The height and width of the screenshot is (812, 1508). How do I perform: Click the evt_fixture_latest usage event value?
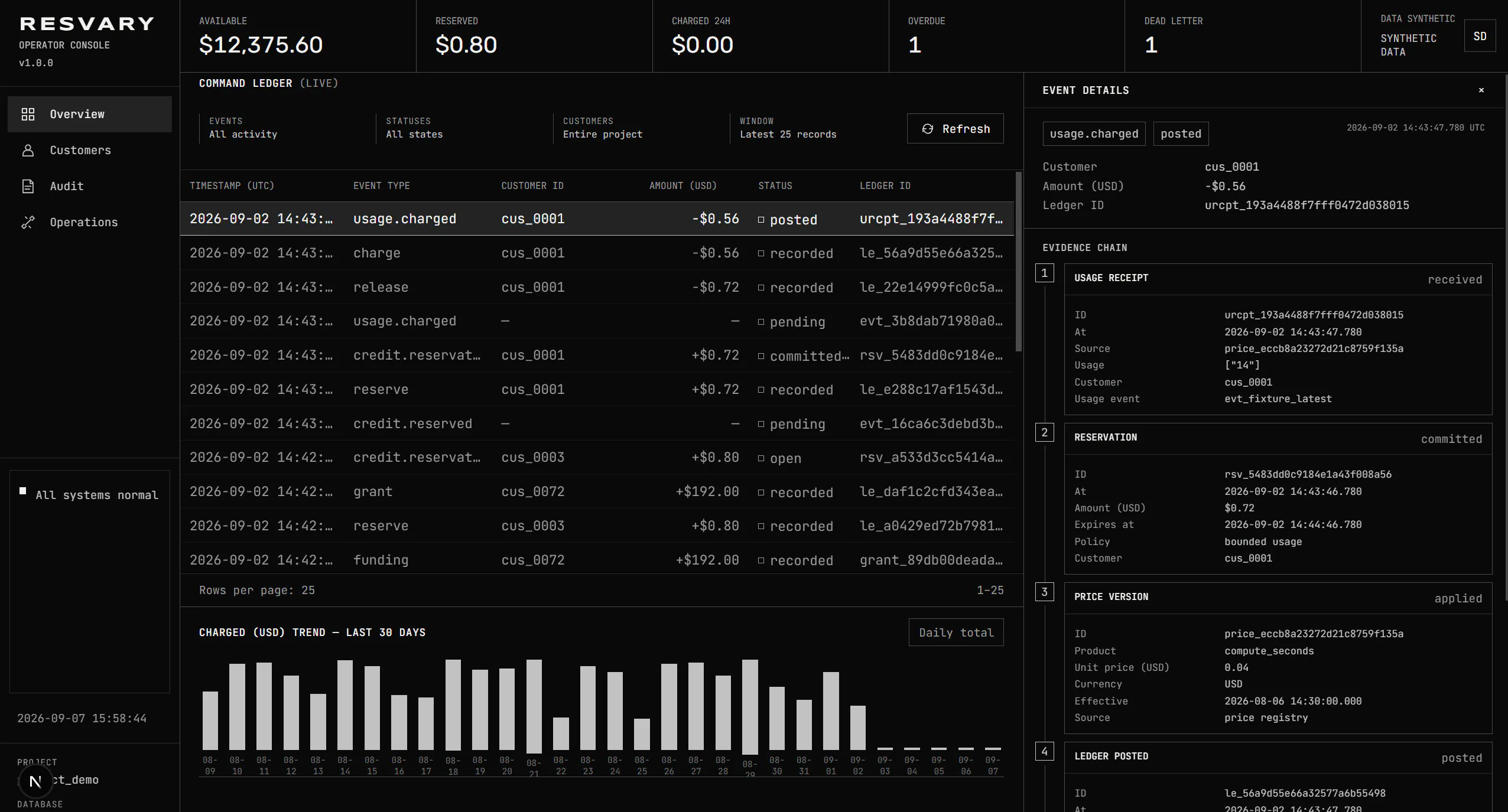[1278, 399]
